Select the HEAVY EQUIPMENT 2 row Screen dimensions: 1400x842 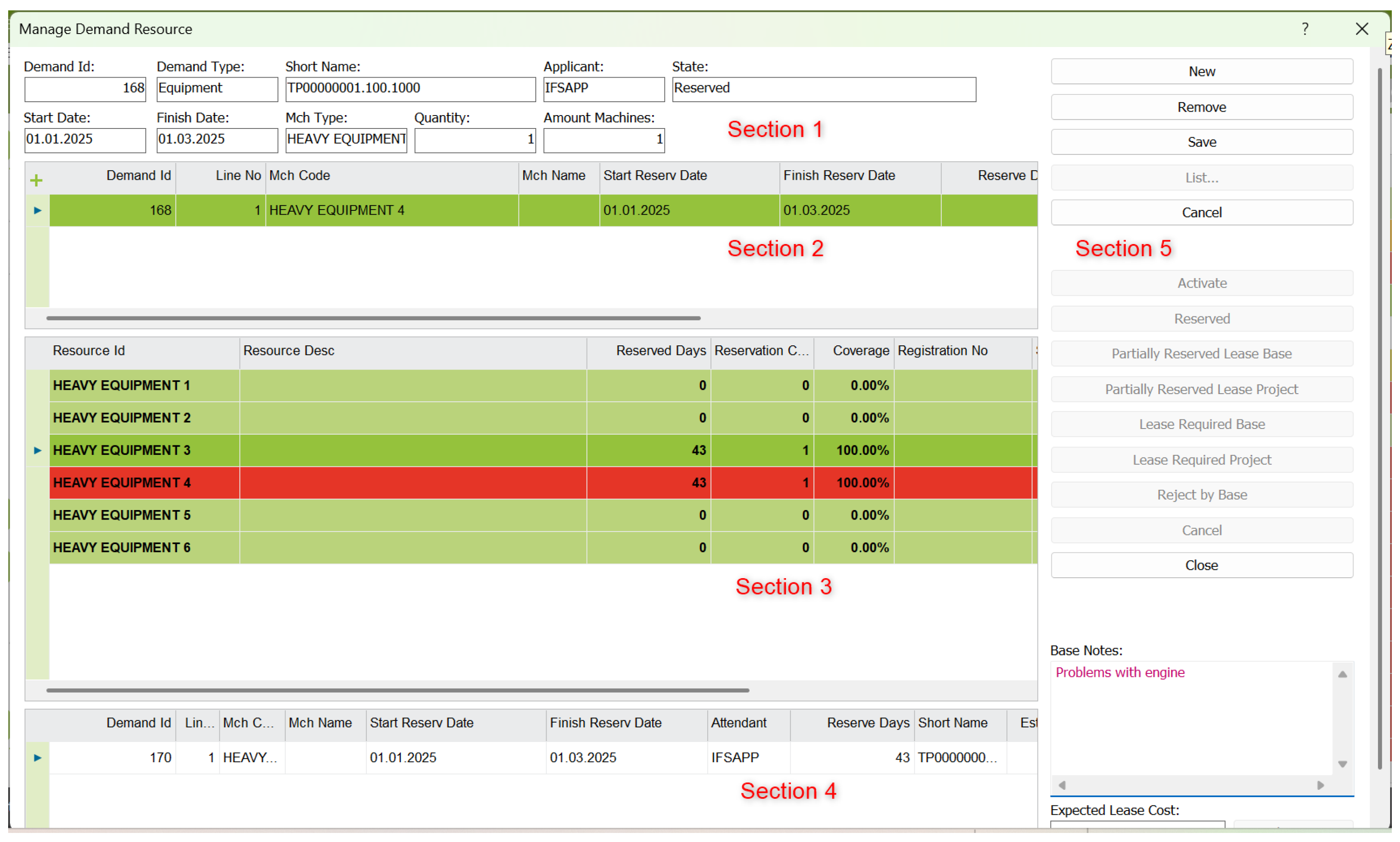click(x=543, y=418)
